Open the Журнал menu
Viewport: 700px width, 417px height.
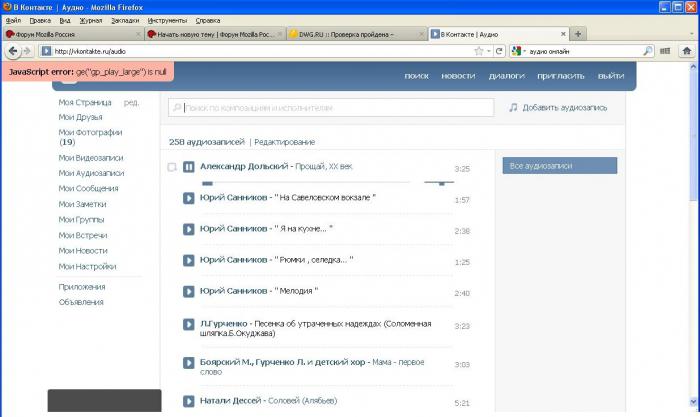(x=91, y=21)
